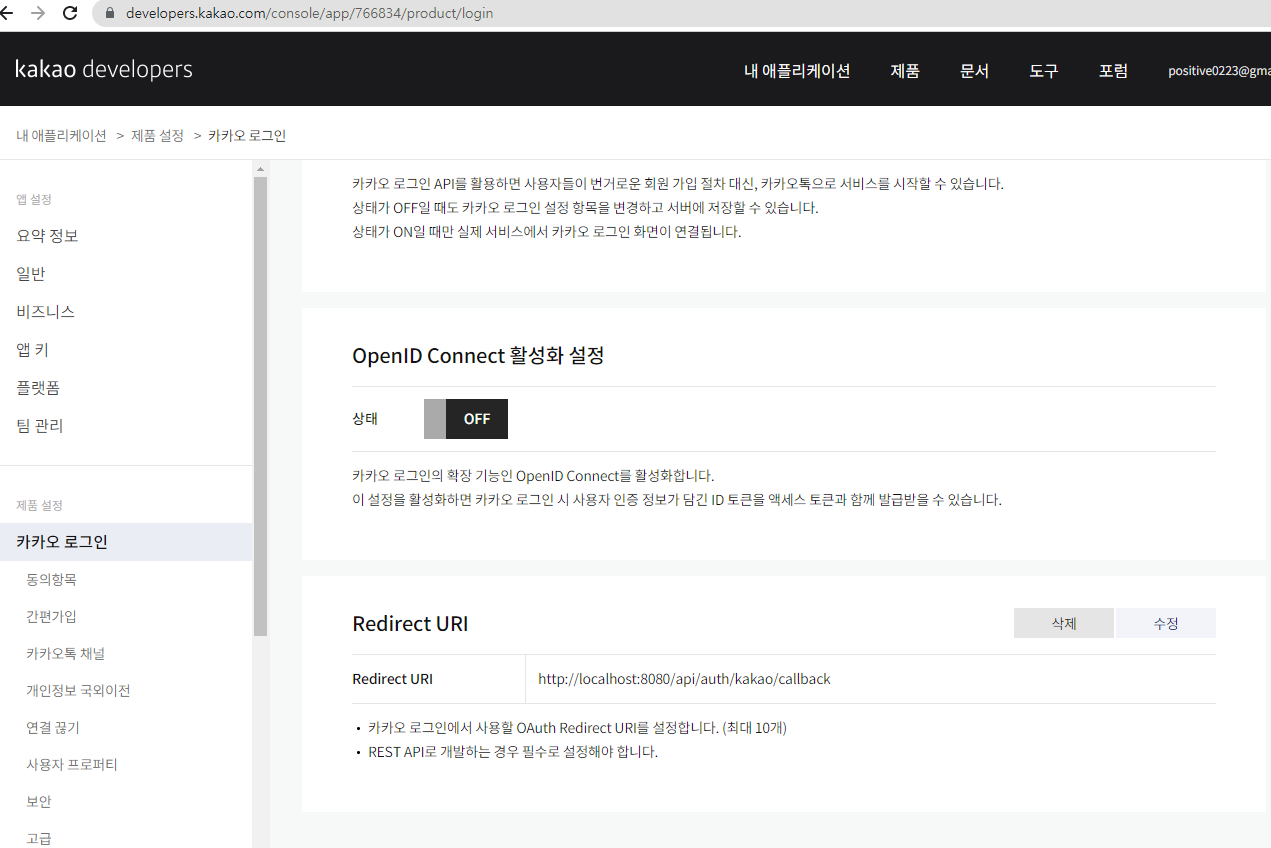Click the localhost callback Redirect URI value
Viewport: 1271px width, 848px height.
[x=684, y=679]
